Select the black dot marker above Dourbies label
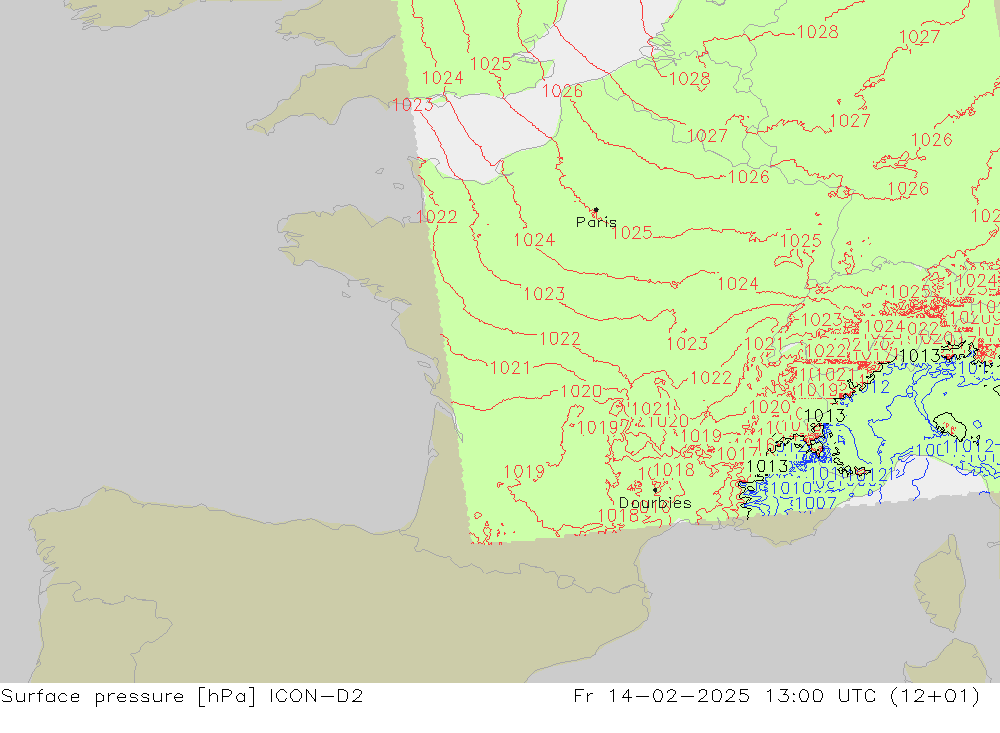Screen dimensions: 1000x733 pos(656,490)
